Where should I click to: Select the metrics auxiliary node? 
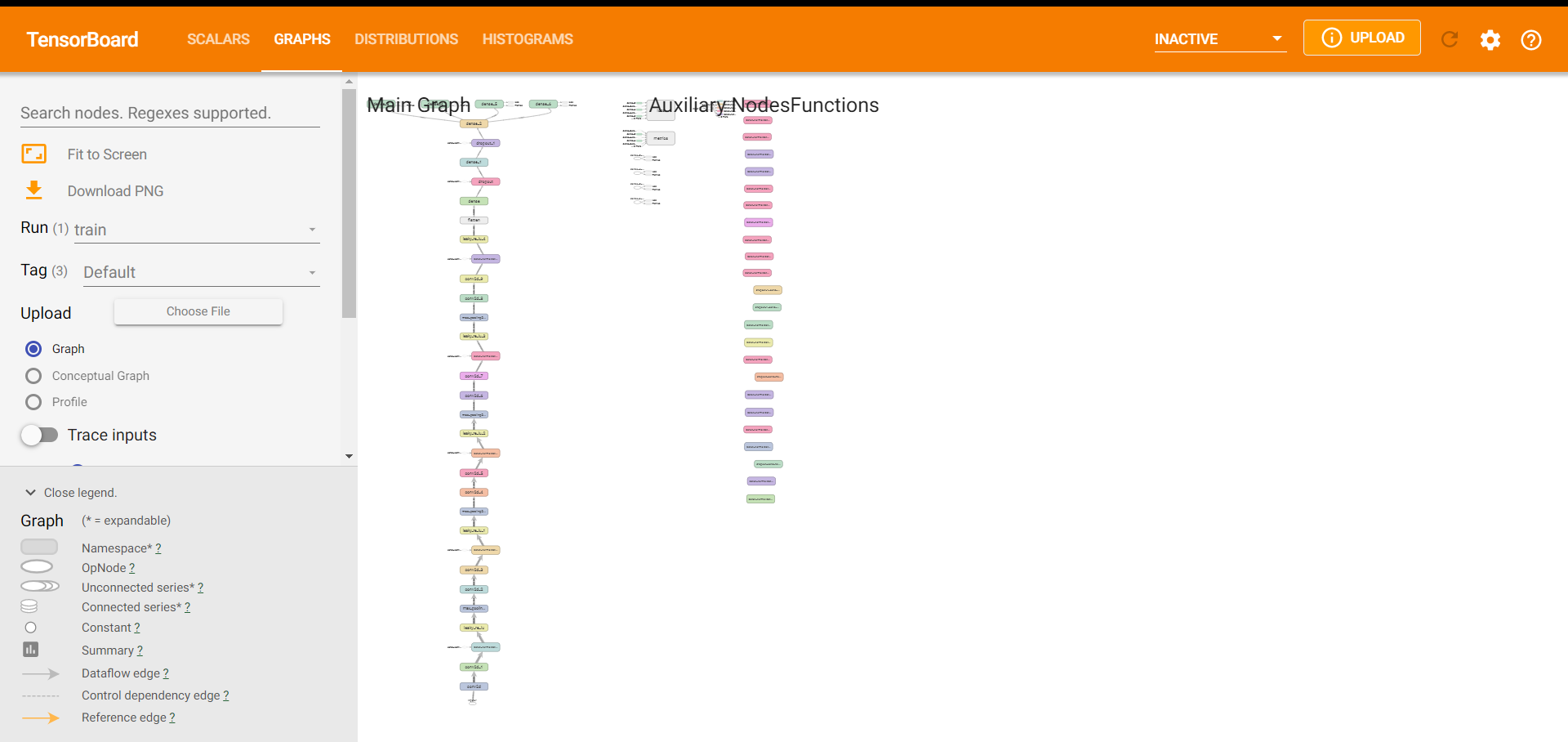(661, 138)
